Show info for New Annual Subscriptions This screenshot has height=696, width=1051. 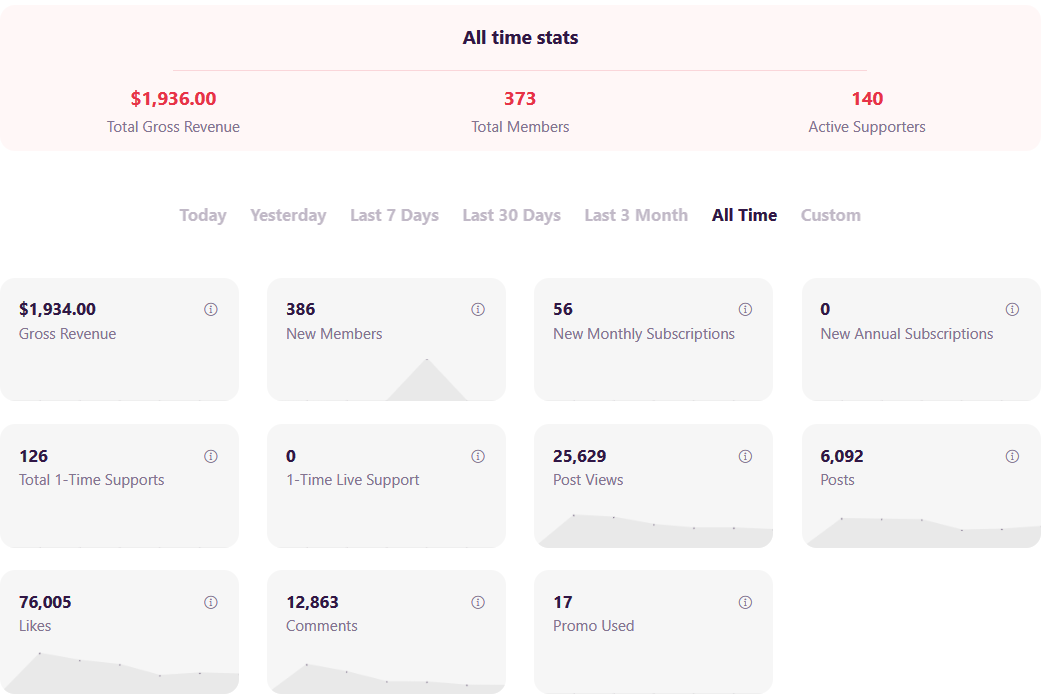coord(1012,309)
